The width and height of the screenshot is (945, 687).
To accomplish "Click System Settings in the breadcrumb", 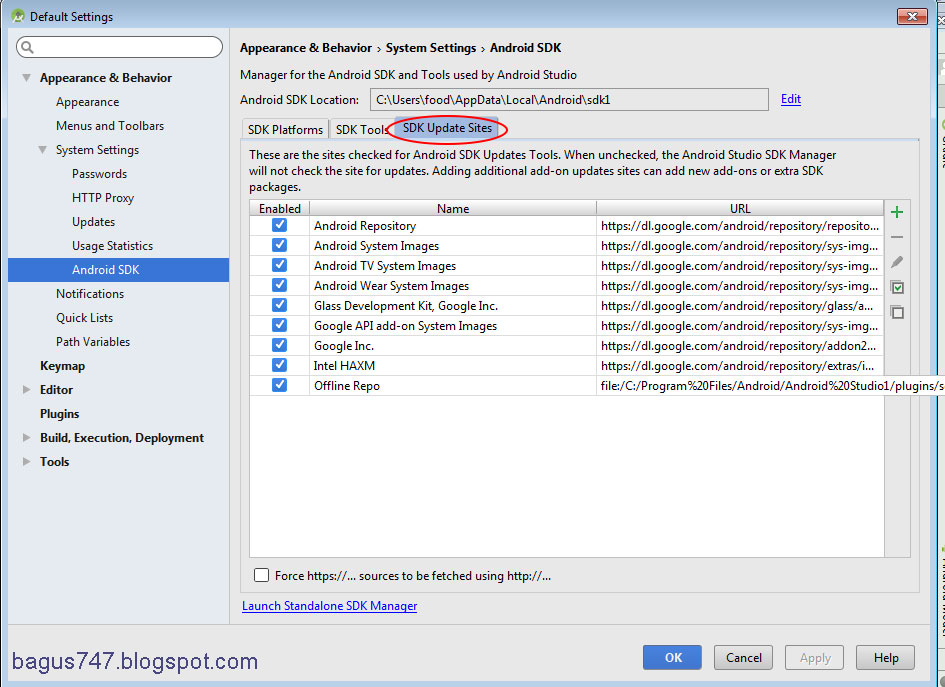I will (431, 48).
